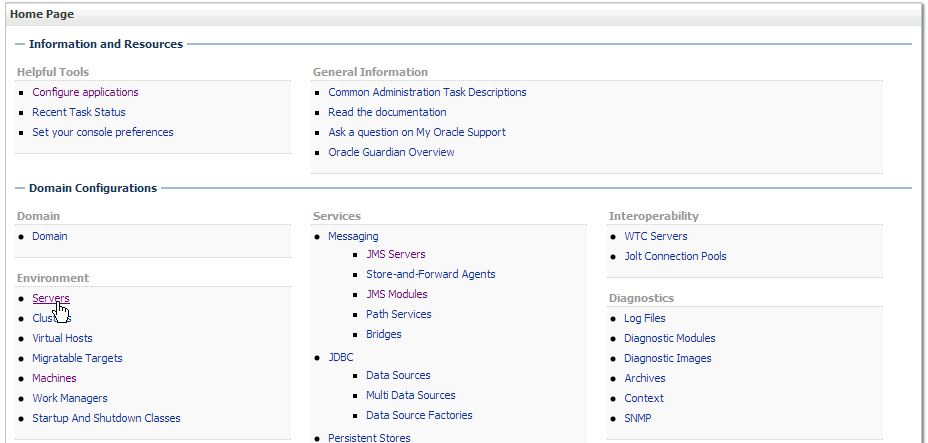Screen dimensions: 928x443
Task: Open the SNMP link
Action: pyautogui.click(x=638, y=418)
